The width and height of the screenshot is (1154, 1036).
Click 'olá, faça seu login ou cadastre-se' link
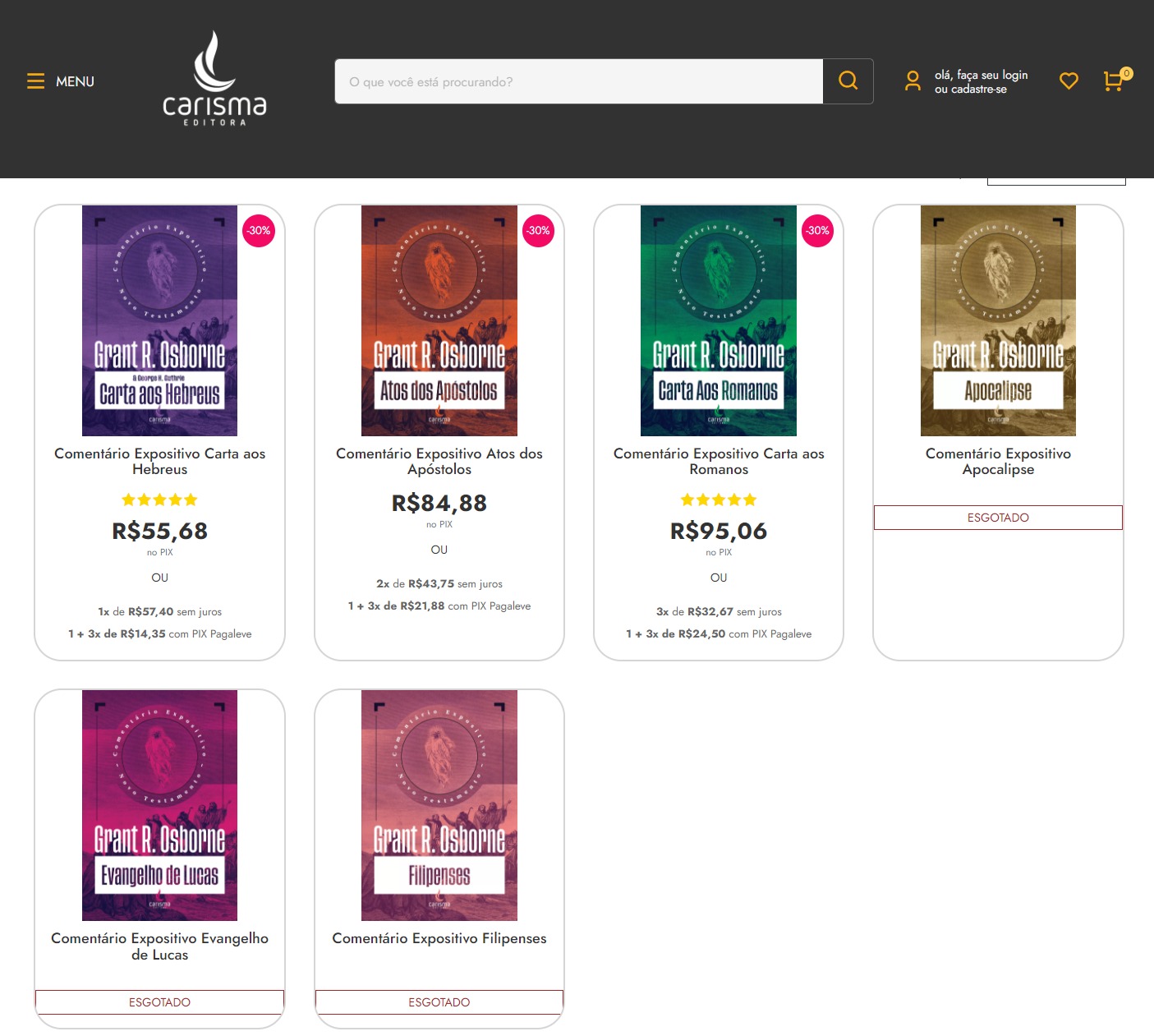(x=981, y=81)
